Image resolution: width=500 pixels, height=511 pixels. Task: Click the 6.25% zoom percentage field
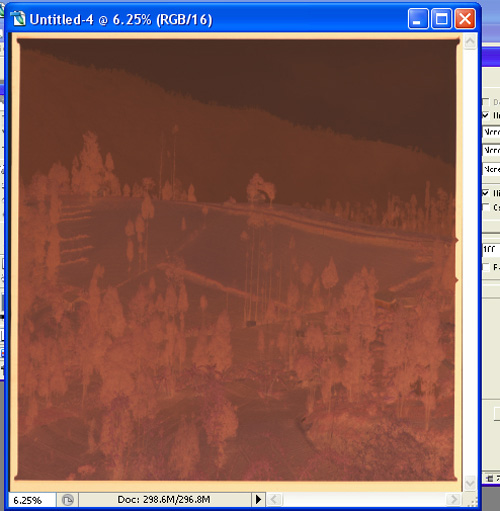31,500
